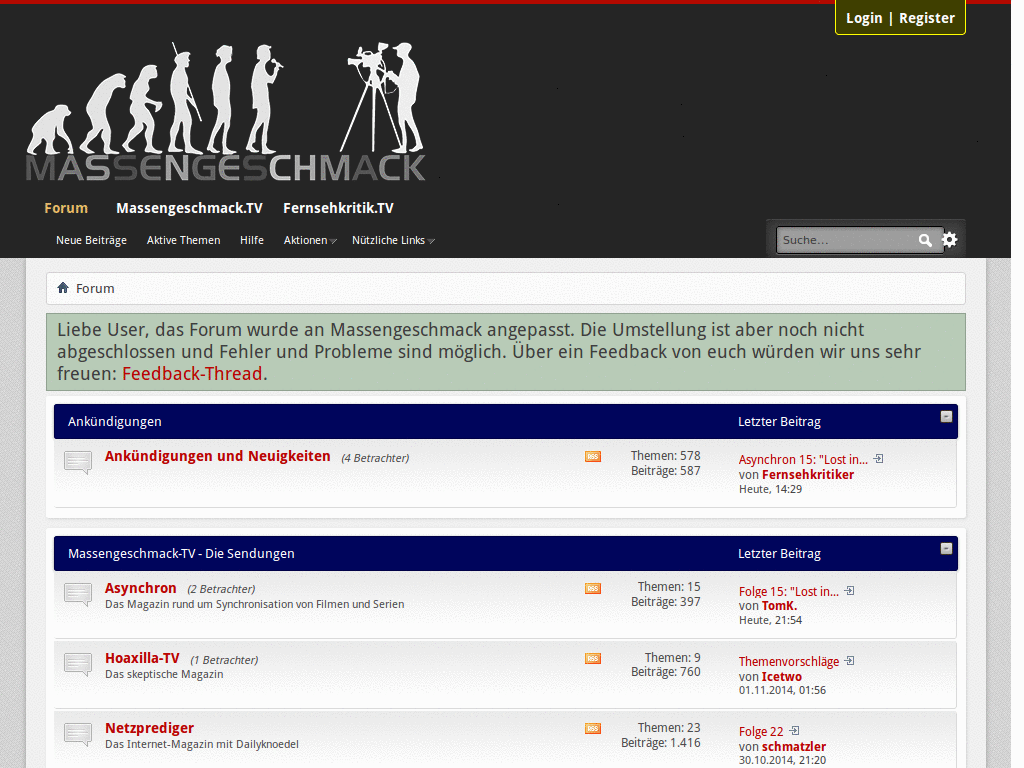Open the Feedback-Thread link
Image resolution: width=1024 pixels, height=768 pixels.
[192, 374]
